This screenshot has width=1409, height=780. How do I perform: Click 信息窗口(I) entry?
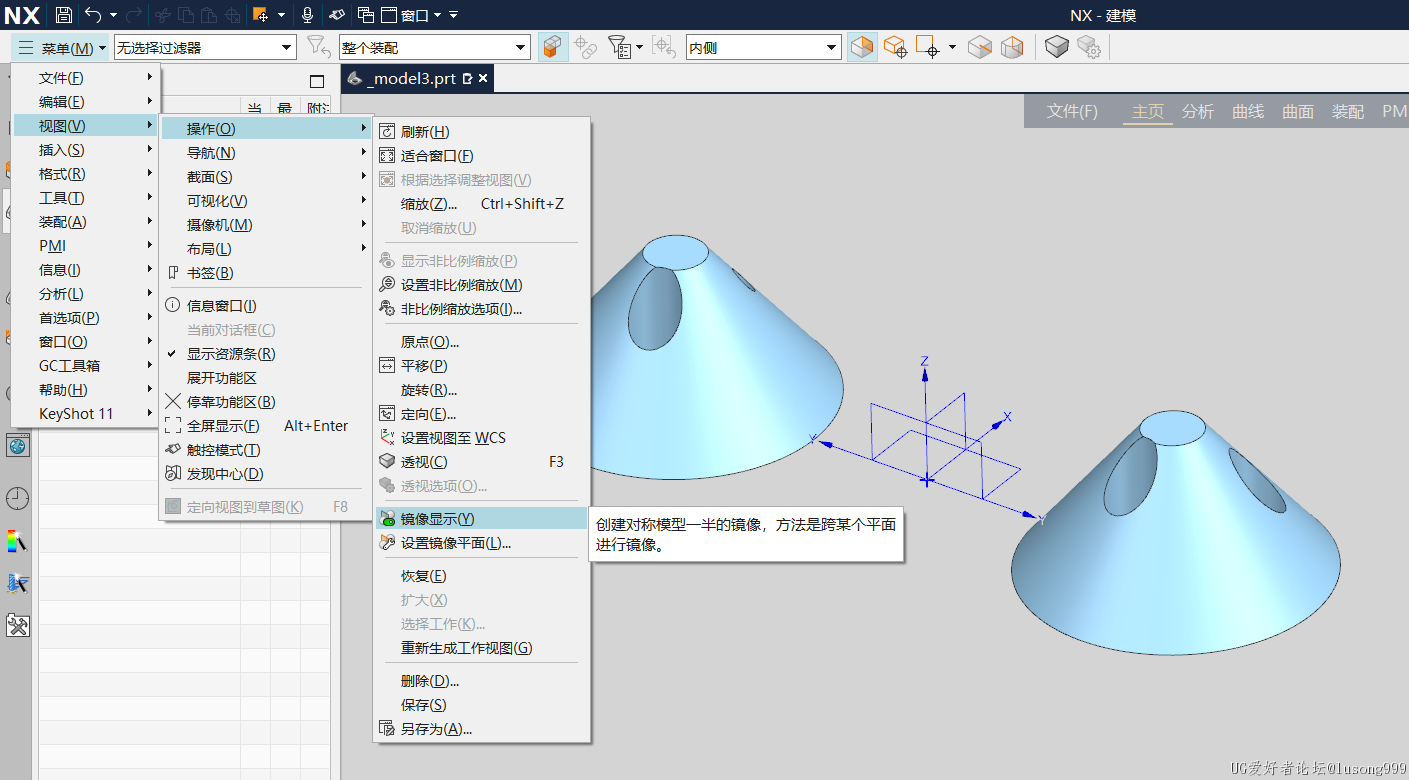pyautogui.click(x=266, y=306)
